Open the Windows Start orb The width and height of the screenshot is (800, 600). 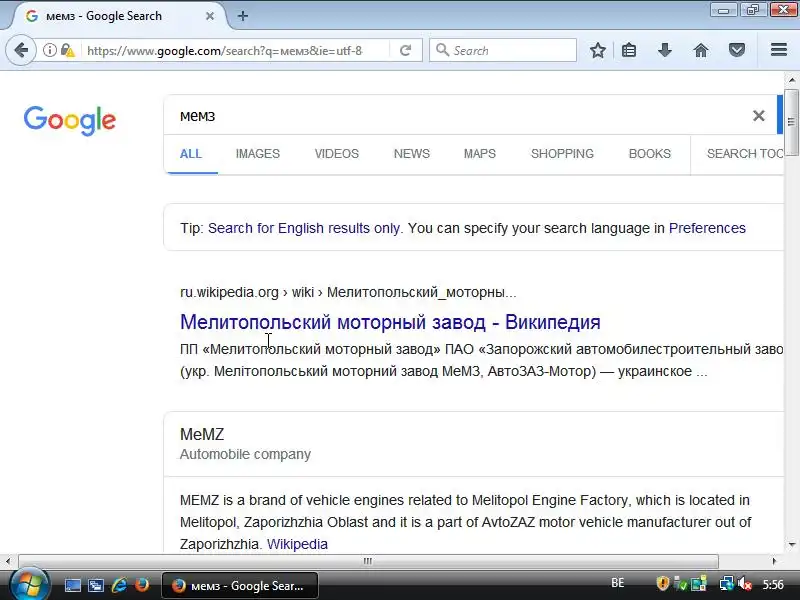click(29, 585)
